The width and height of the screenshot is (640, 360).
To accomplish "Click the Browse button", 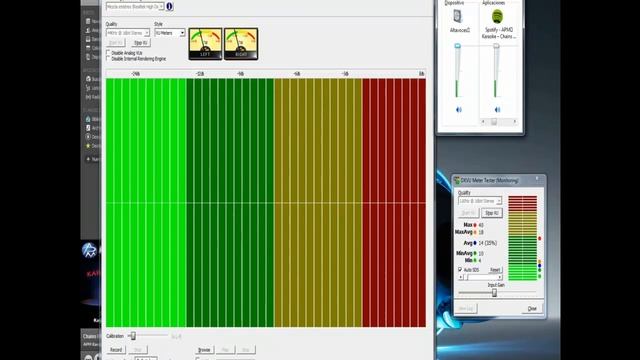I will [204, 350].
